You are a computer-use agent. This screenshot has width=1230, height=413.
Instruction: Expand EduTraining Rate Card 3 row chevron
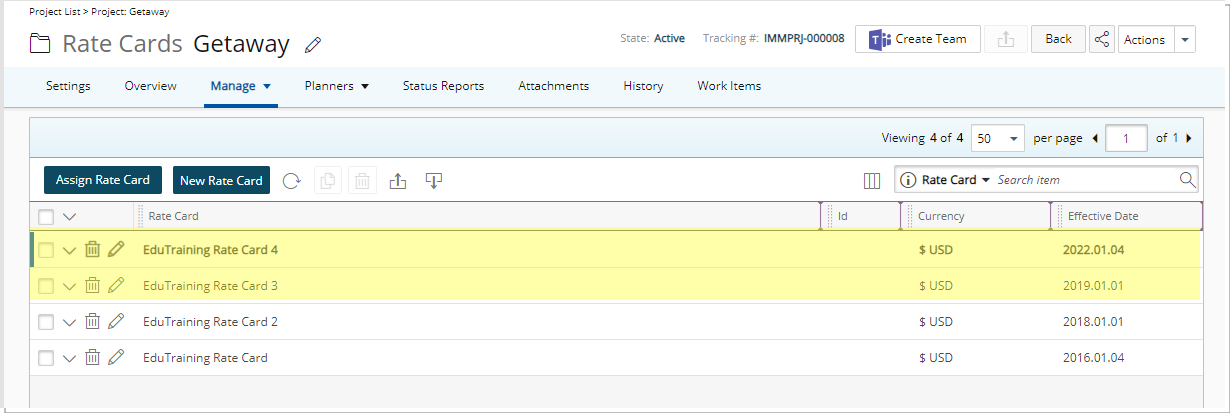click(x=69, y=286)
